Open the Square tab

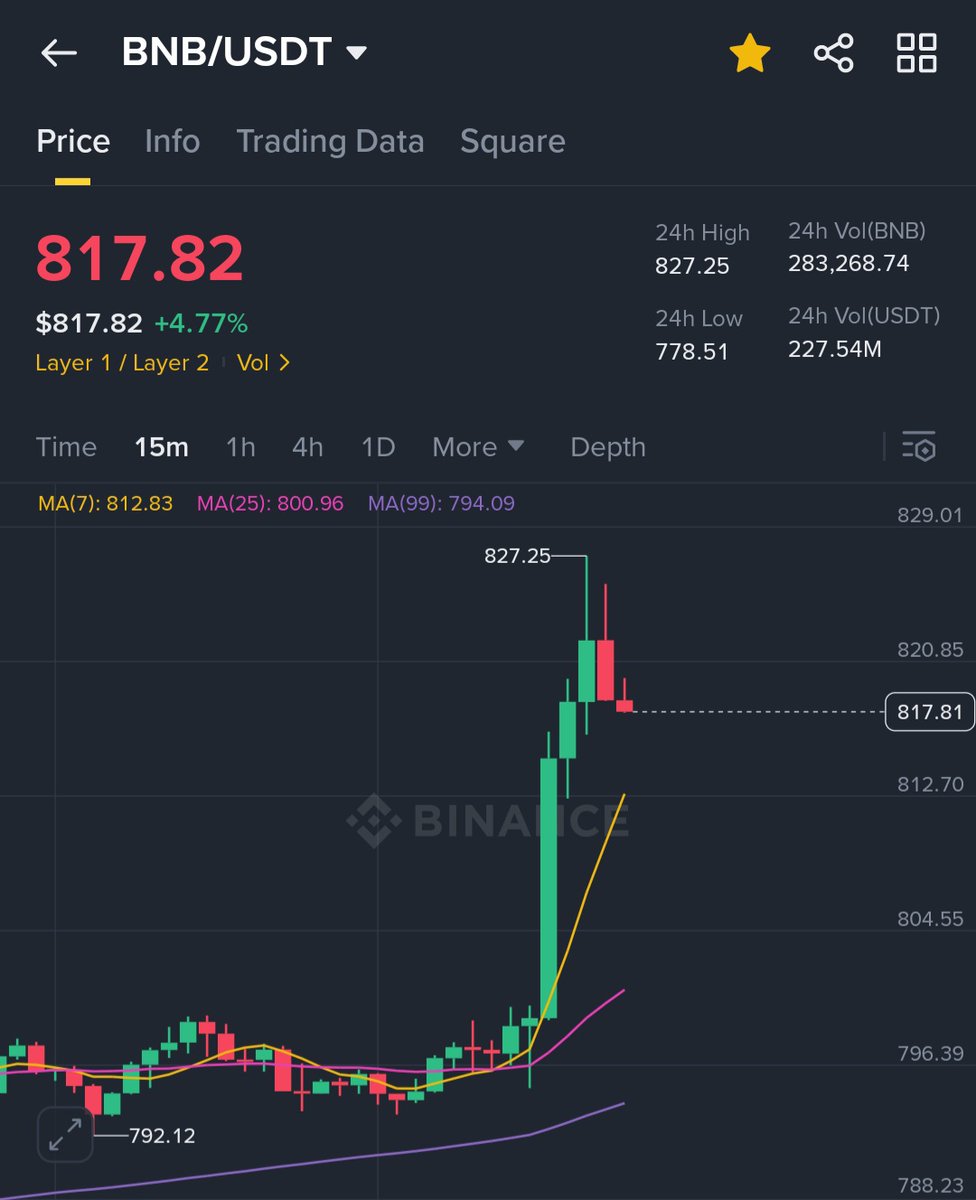point(512,142)
